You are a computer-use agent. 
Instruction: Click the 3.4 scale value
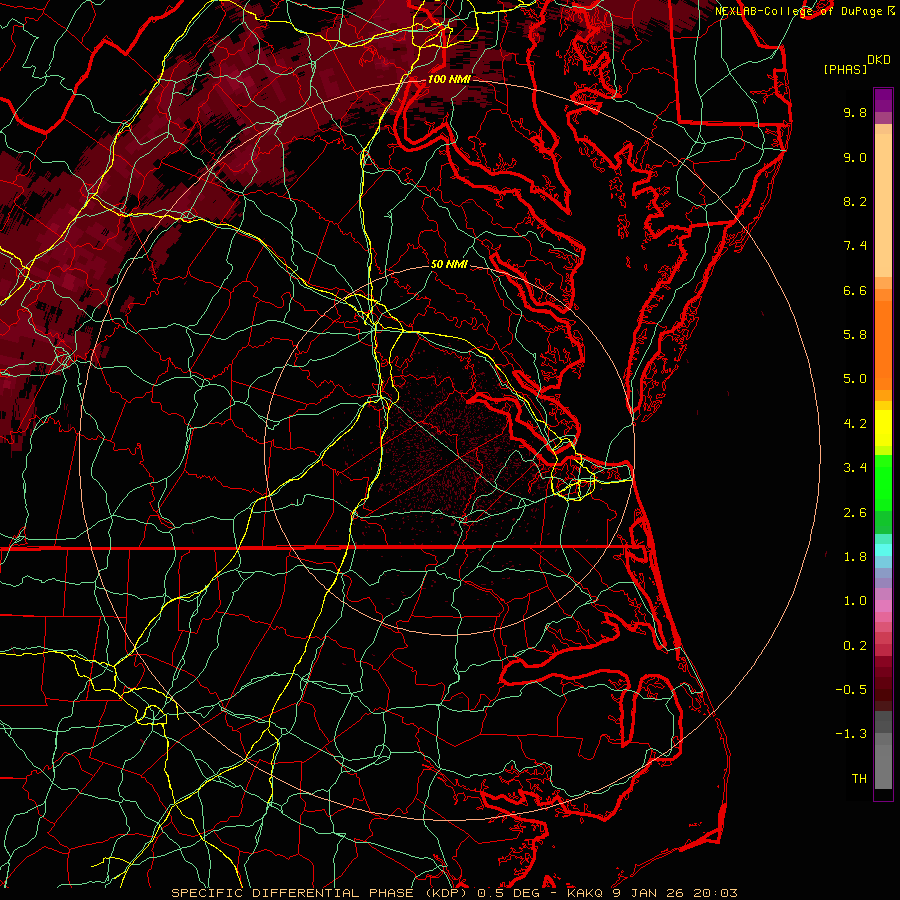pyautogui.click(x=855, y=468)
